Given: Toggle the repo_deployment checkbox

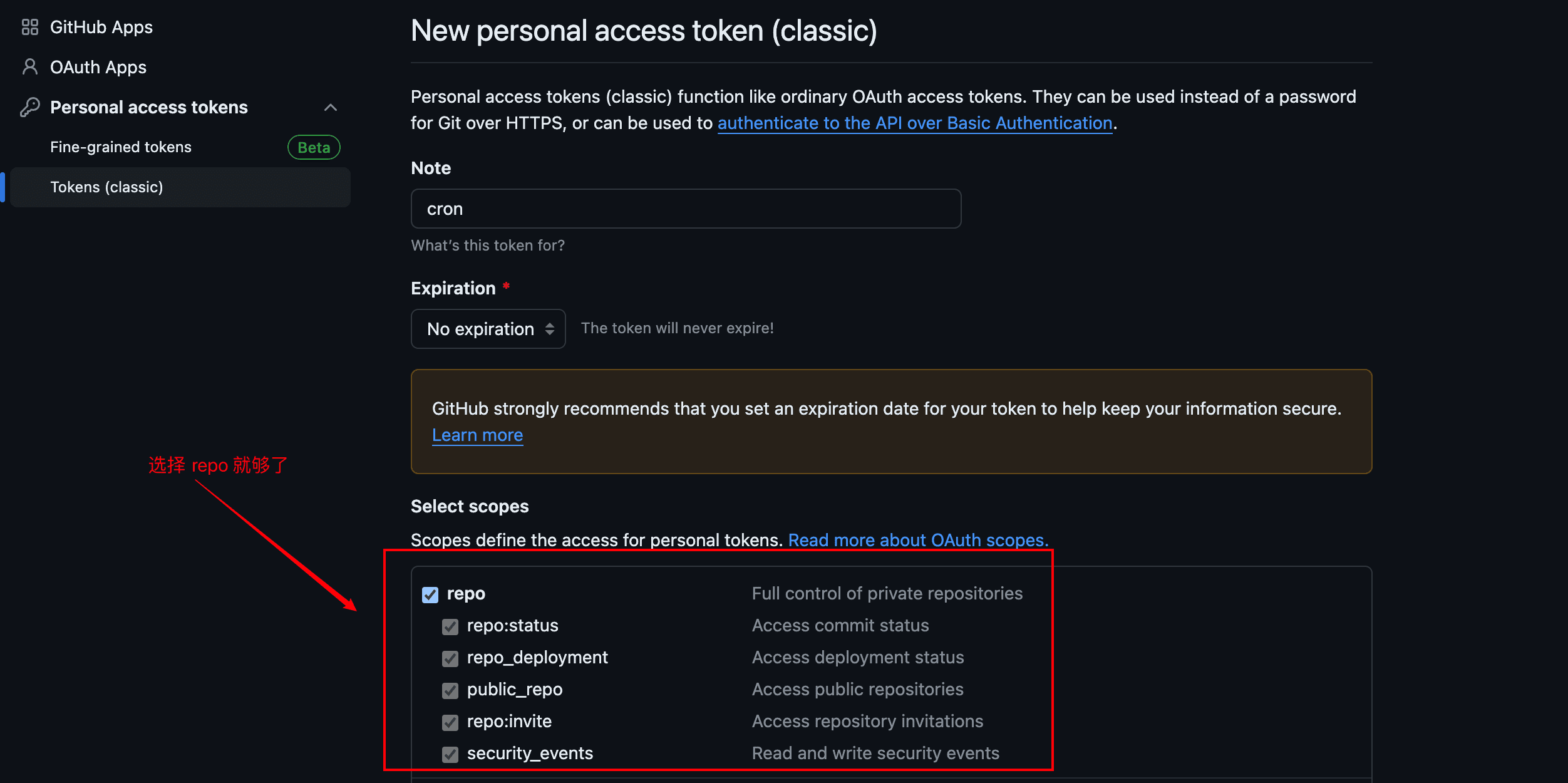Looking at the screenshot, I should tap(450, 658).
